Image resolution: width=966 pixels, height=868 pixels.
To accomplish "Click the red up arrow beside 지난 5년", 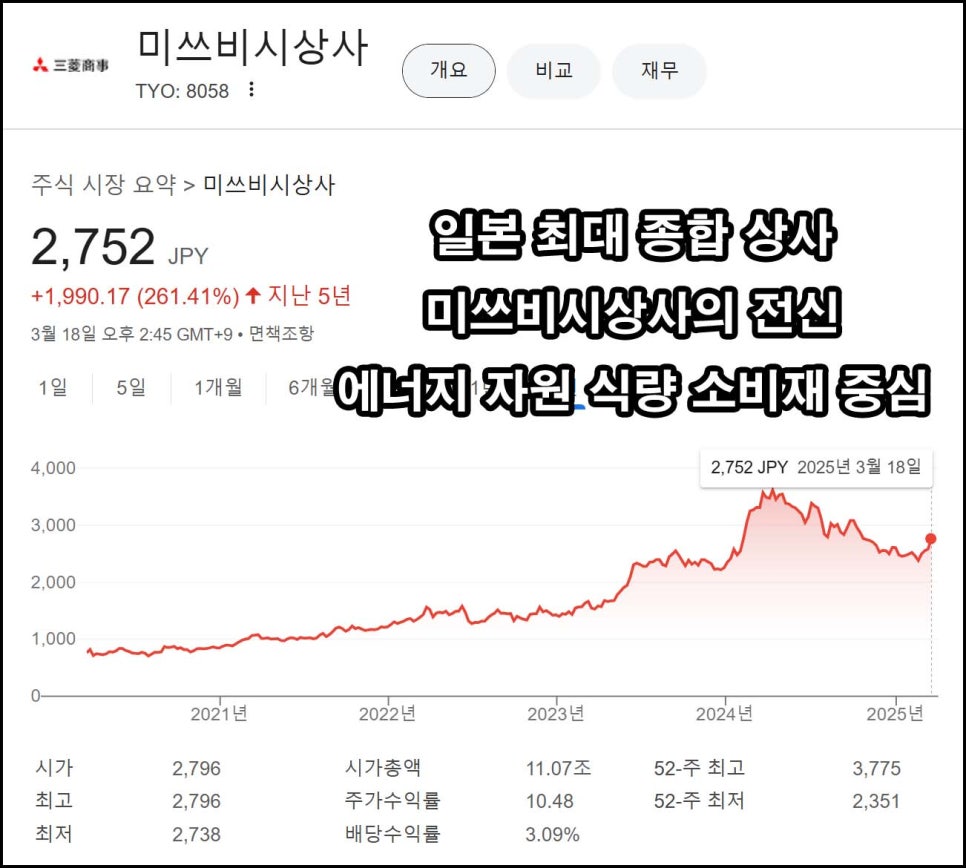I will click(x=253, y=296).
